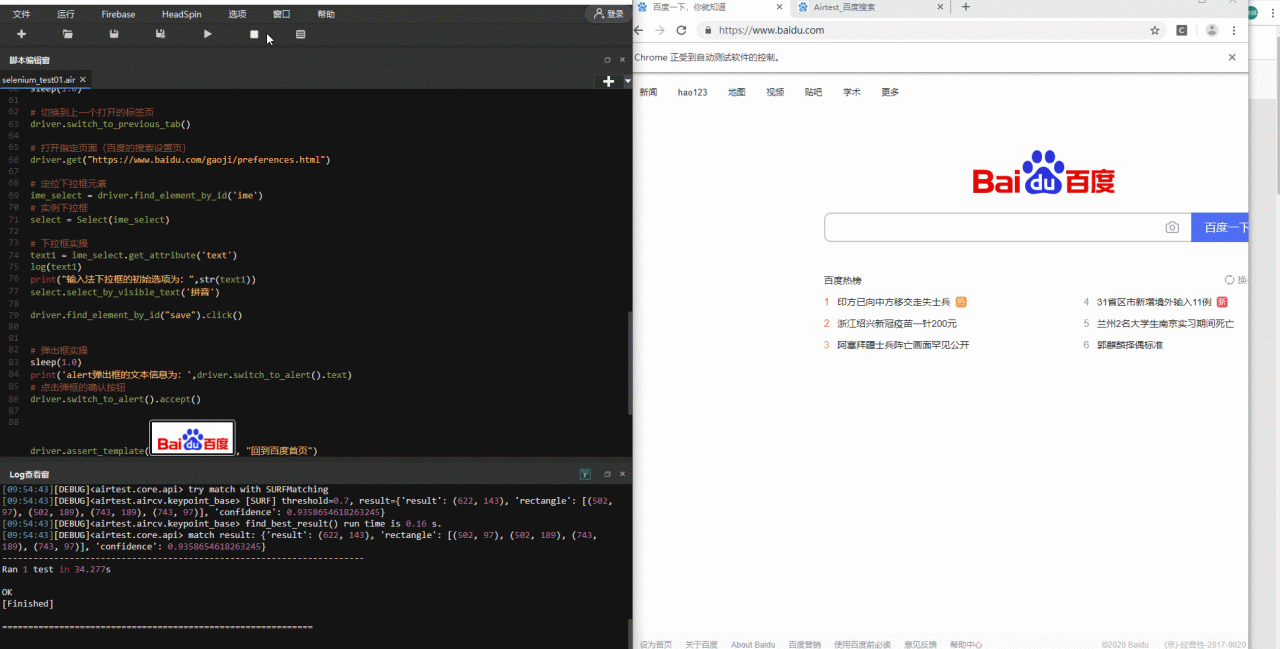Image resolution: width=1280 pixels, height=649 pixels.
Task: Close the script editor panel
Action: point(622,60)
